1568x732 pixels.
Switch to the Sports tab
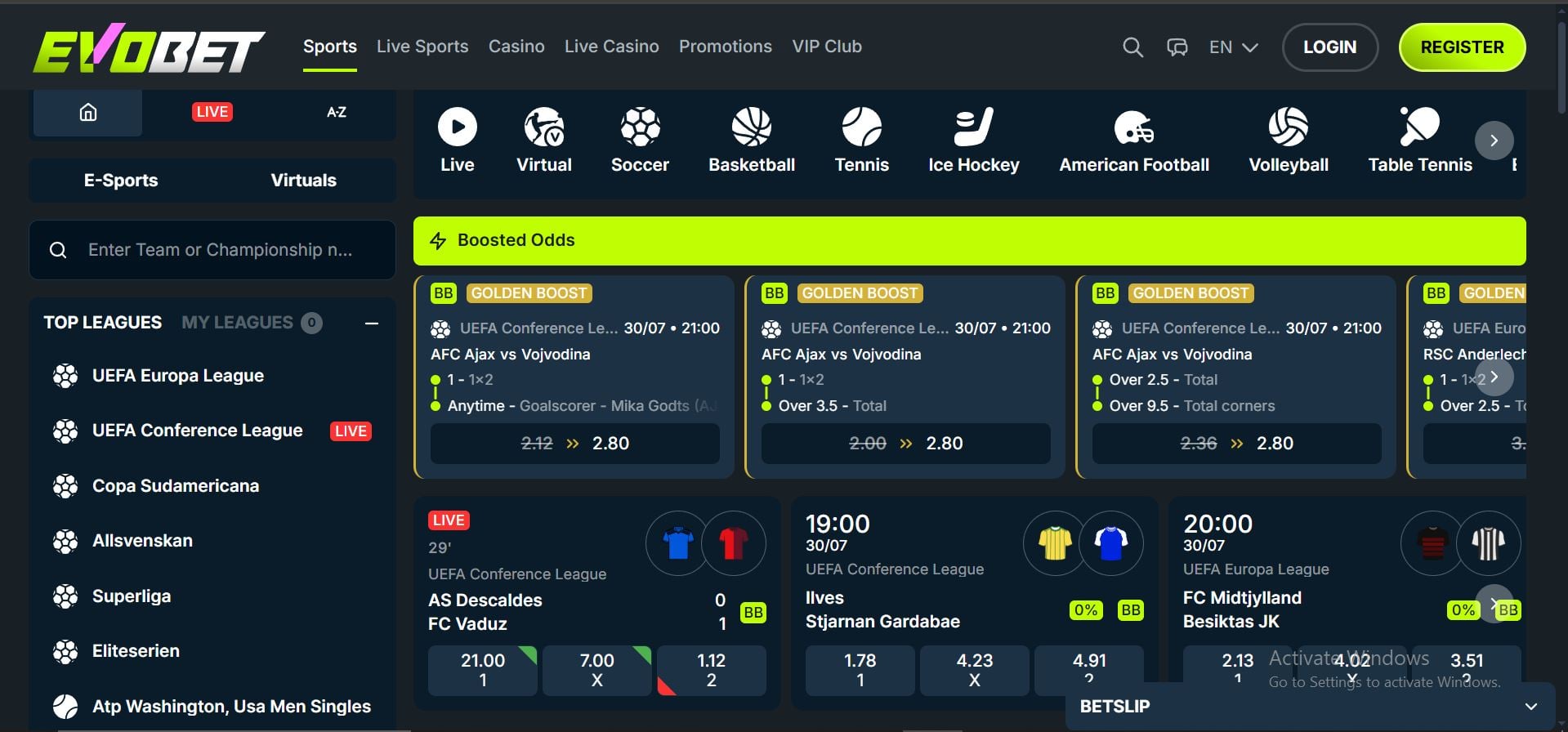tap(330, 47)
